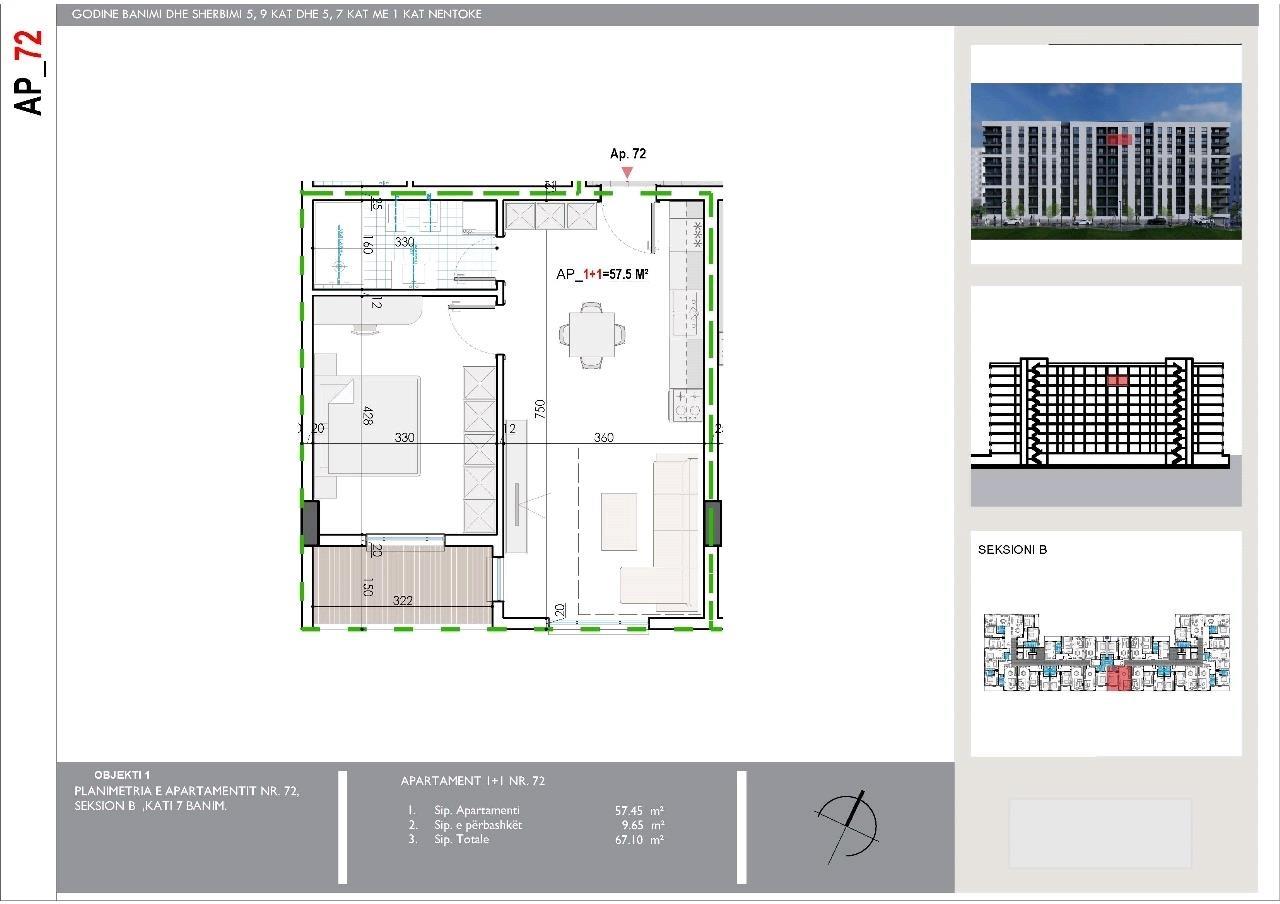This screenshot has width=1280, height=904.
Task: Click the kitchen sink on the counter
Action: (688, 315)
